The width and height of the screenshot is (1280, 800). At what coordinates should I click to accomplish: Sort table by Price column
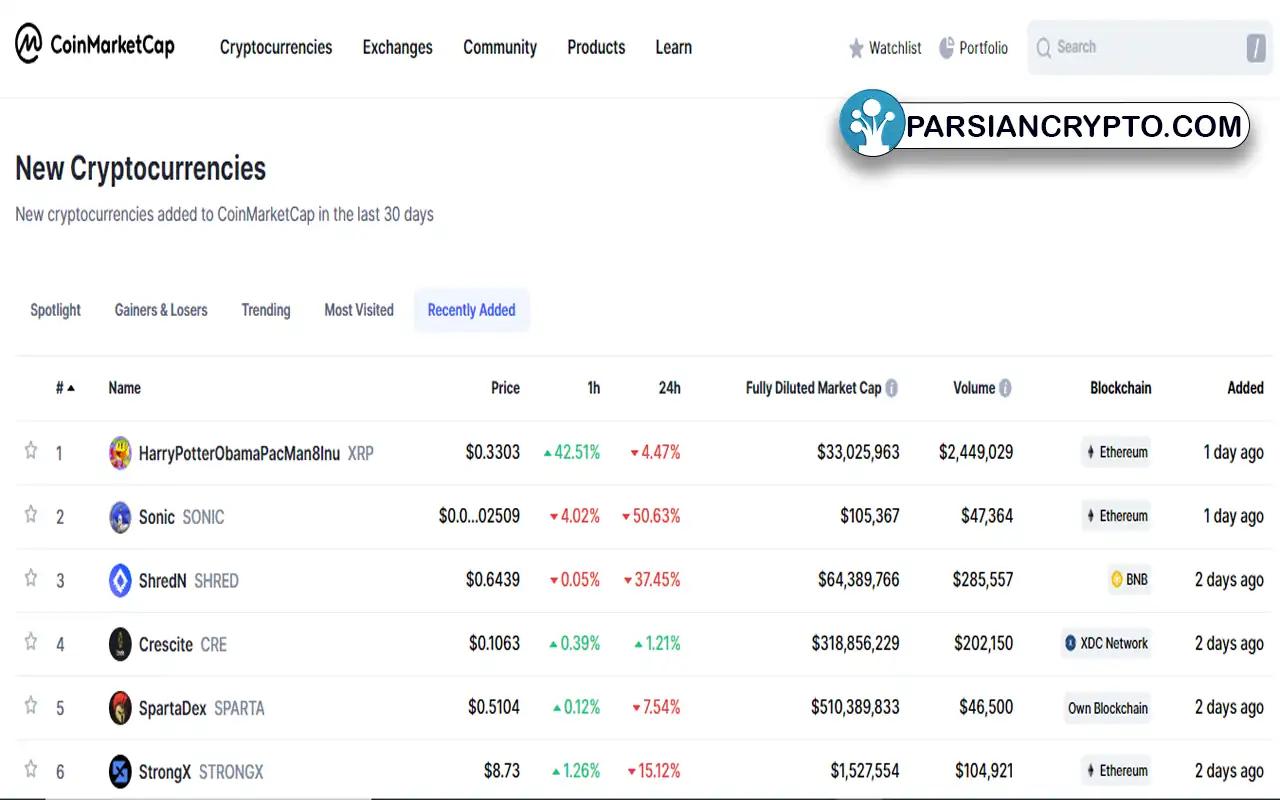point(505,388)
